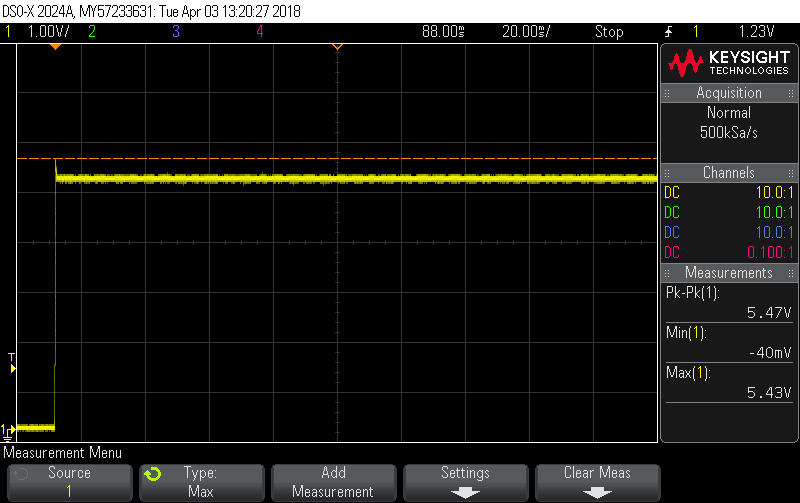Click the channel 1 ground reference marker

(x=8, y=432)
